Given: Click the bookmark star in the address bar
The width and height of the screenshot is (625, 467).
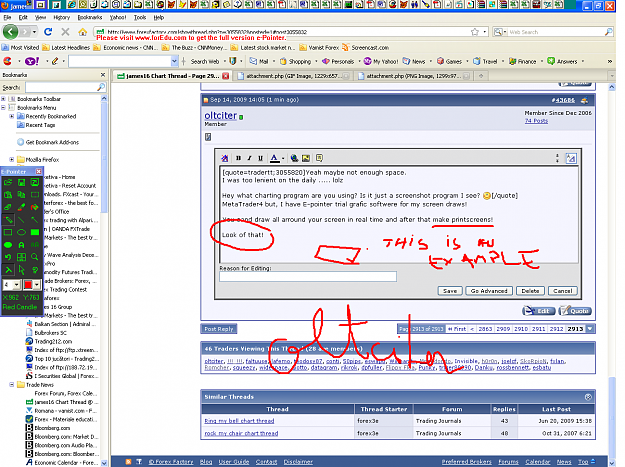Looking at the screenshot, I should pyautogui.click(x=474, y=32).
